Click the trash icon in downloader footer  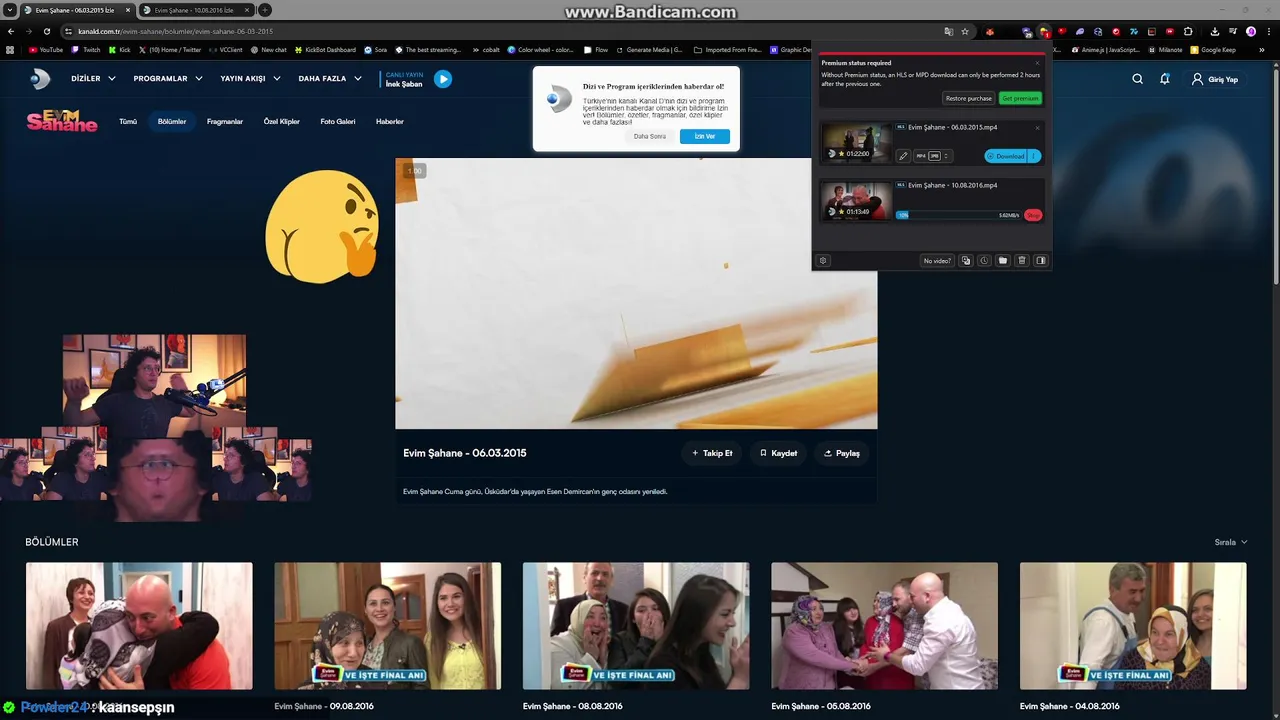[1021, 260]
